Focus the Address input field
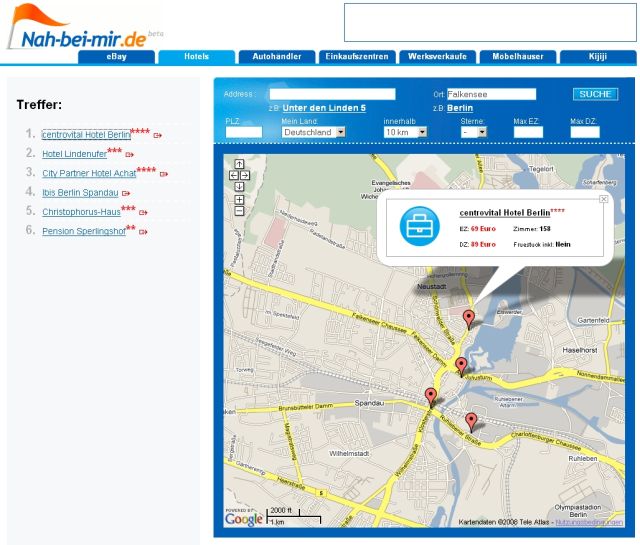The image size is (640, 545). 332,94
